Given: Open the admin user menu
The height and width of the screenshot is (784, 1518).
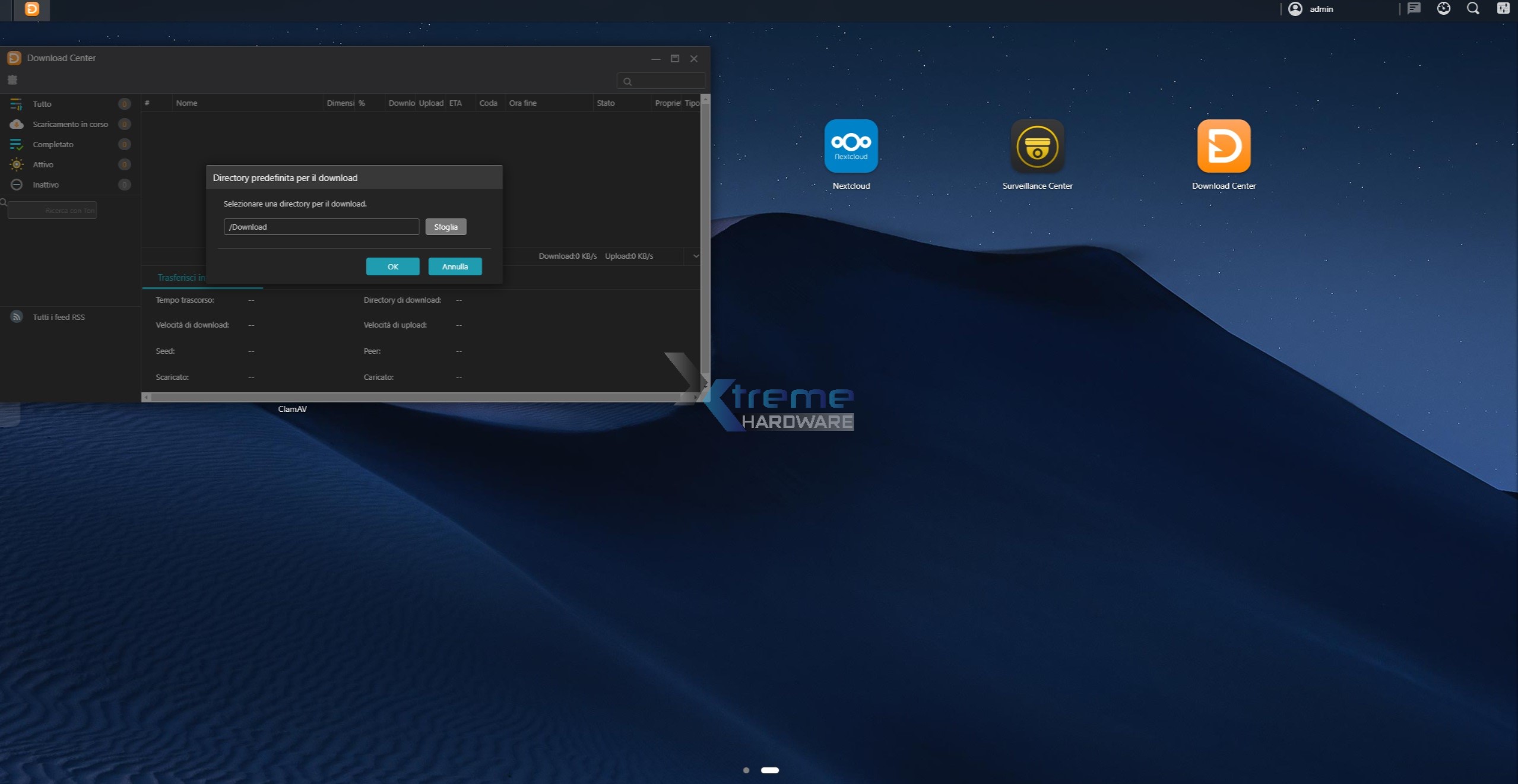Looking at the screenshot, I should coord(1311,9).
